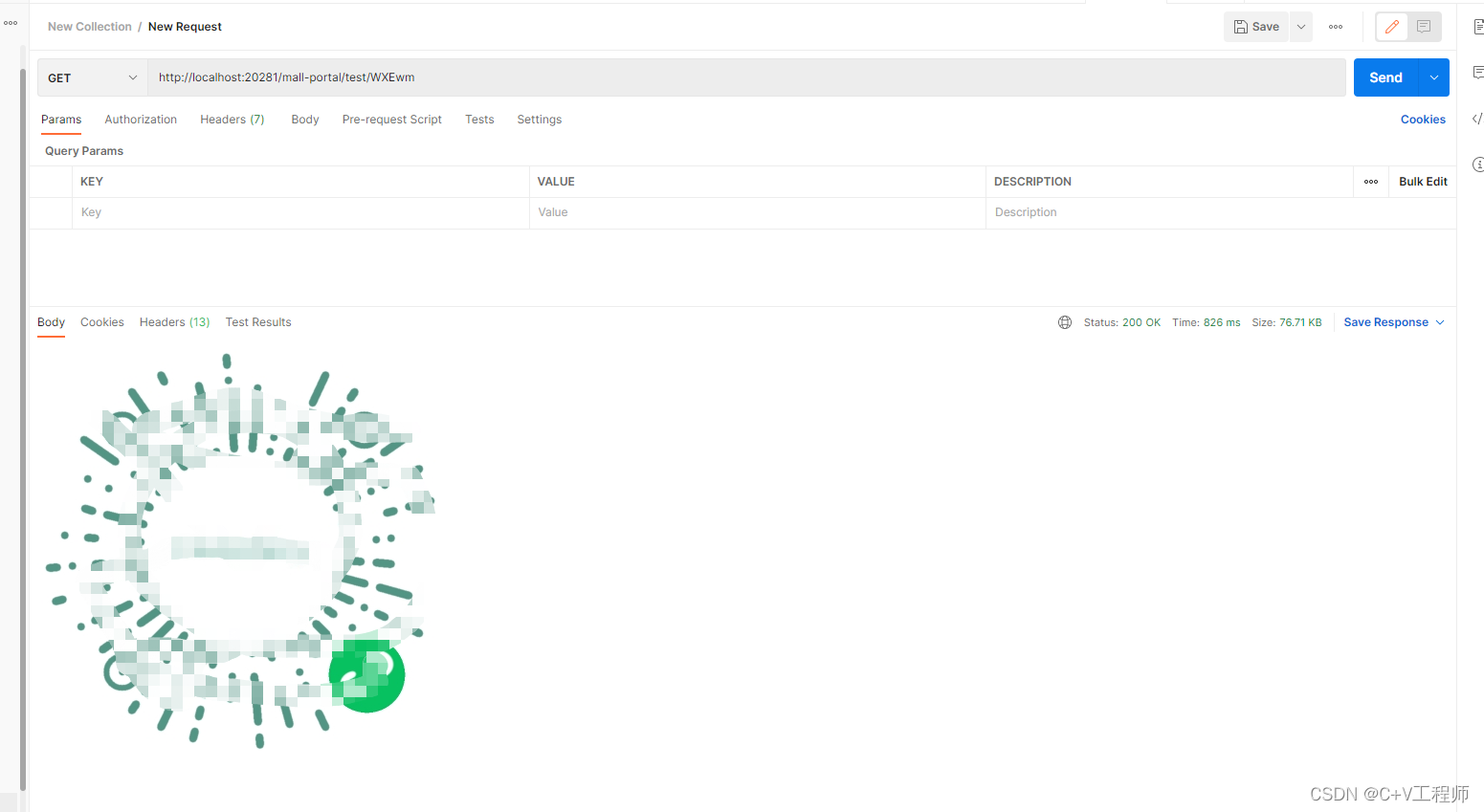Image resolution: width=1484 pixels, height=812 pixels.
Task: Open the Settings tab
Action: point(540,120)
